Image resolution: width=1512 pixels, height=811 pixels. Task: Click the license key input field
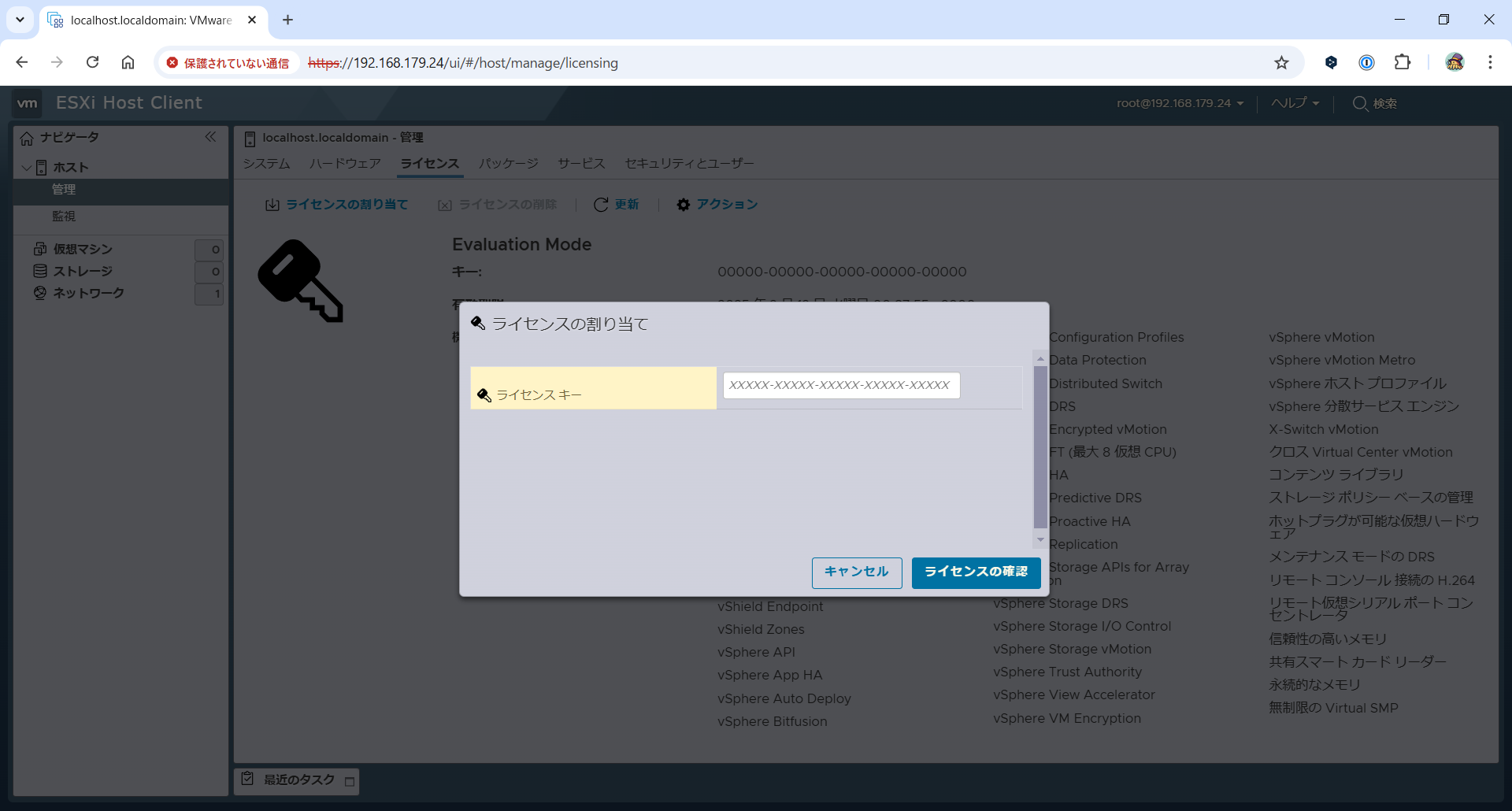coord(841,385)
